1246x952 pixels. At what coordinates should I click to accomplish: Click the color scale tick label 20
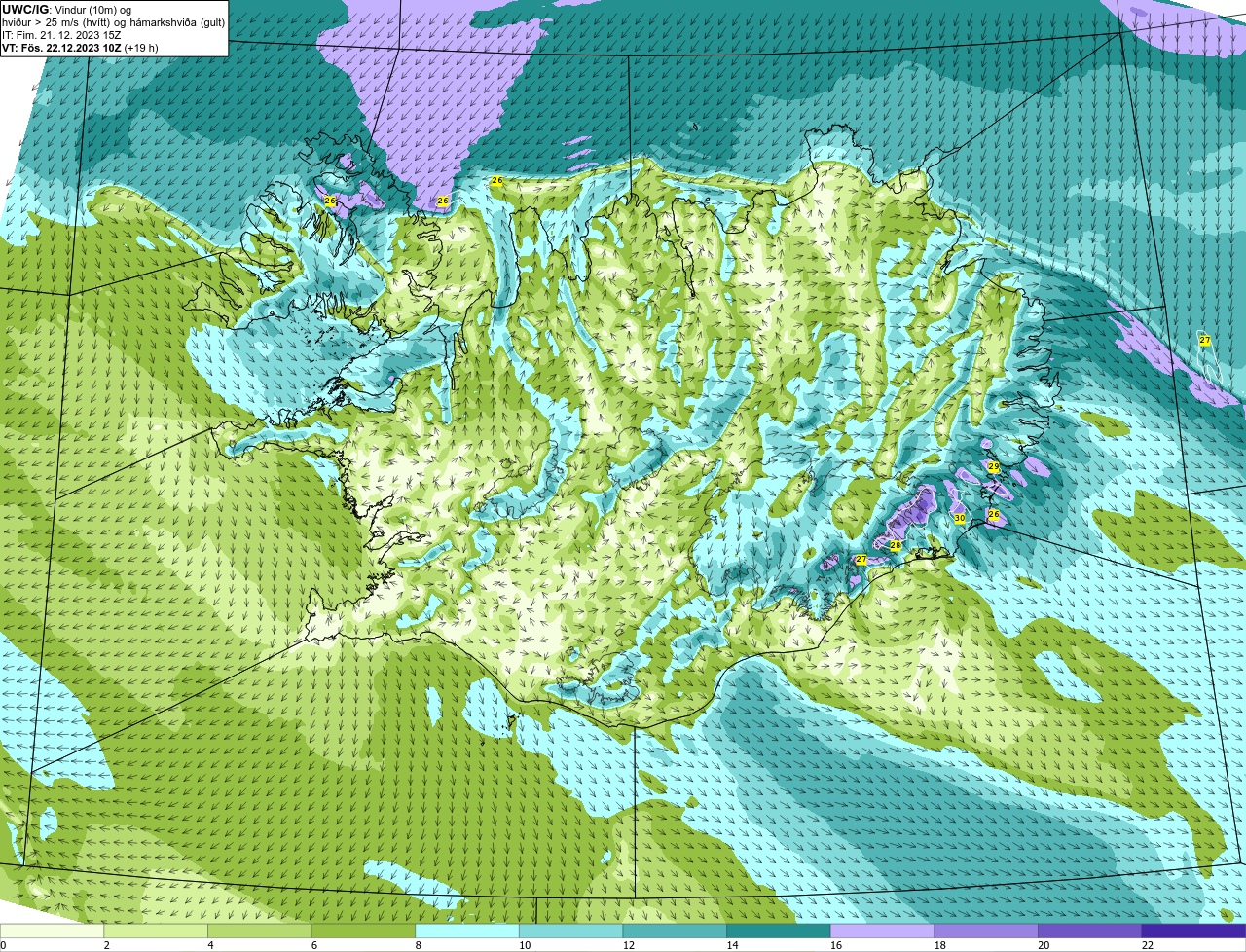pyautogui.click(x=1044, y=945)
